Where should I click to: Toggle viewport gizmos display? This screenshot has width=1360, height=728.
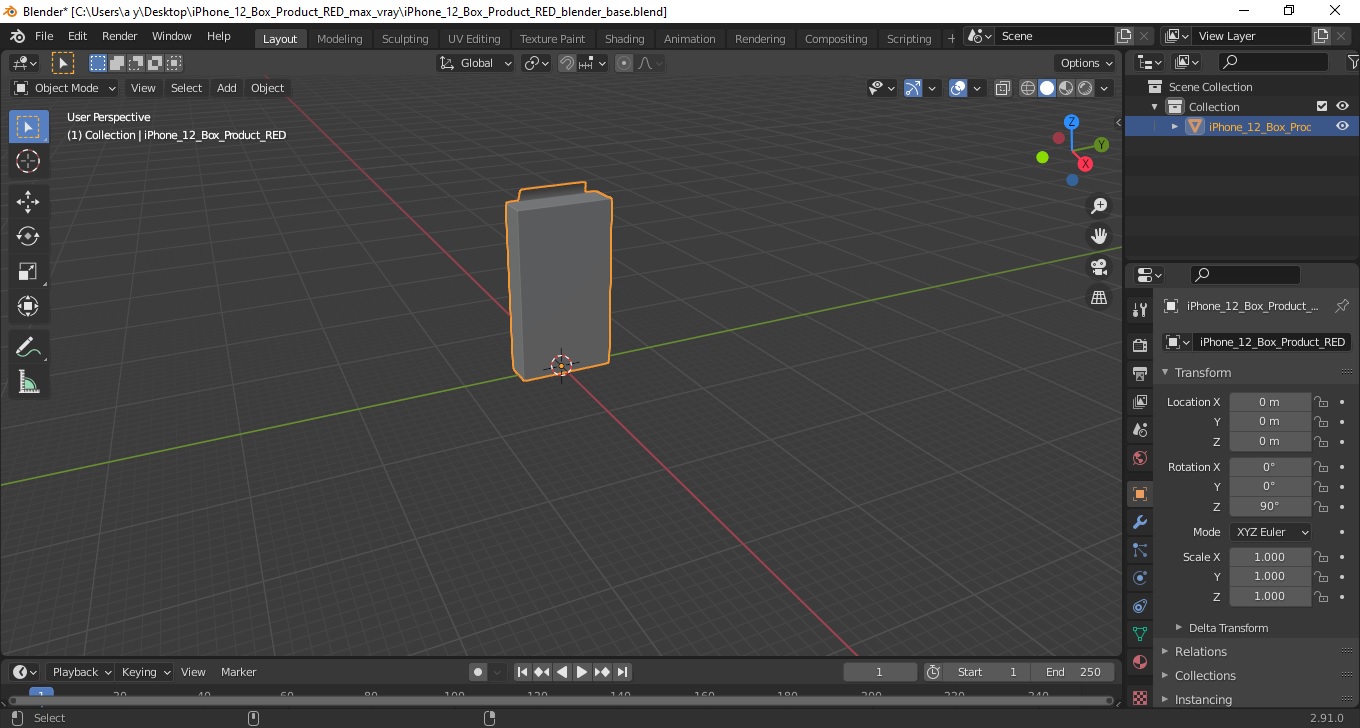pyautogui.click(x=913, y=88)
